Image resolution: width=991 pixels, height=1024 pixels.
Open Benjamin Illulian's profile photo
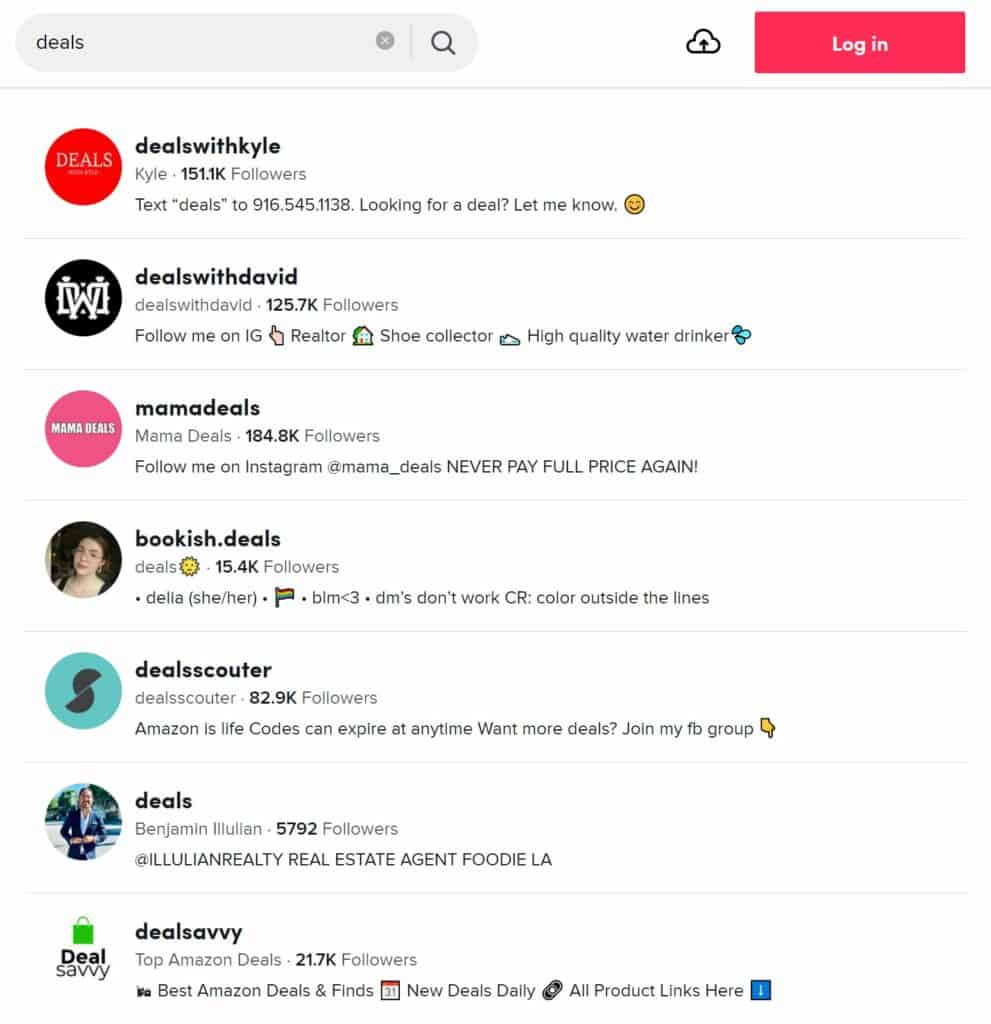click(x=83, y=822)
